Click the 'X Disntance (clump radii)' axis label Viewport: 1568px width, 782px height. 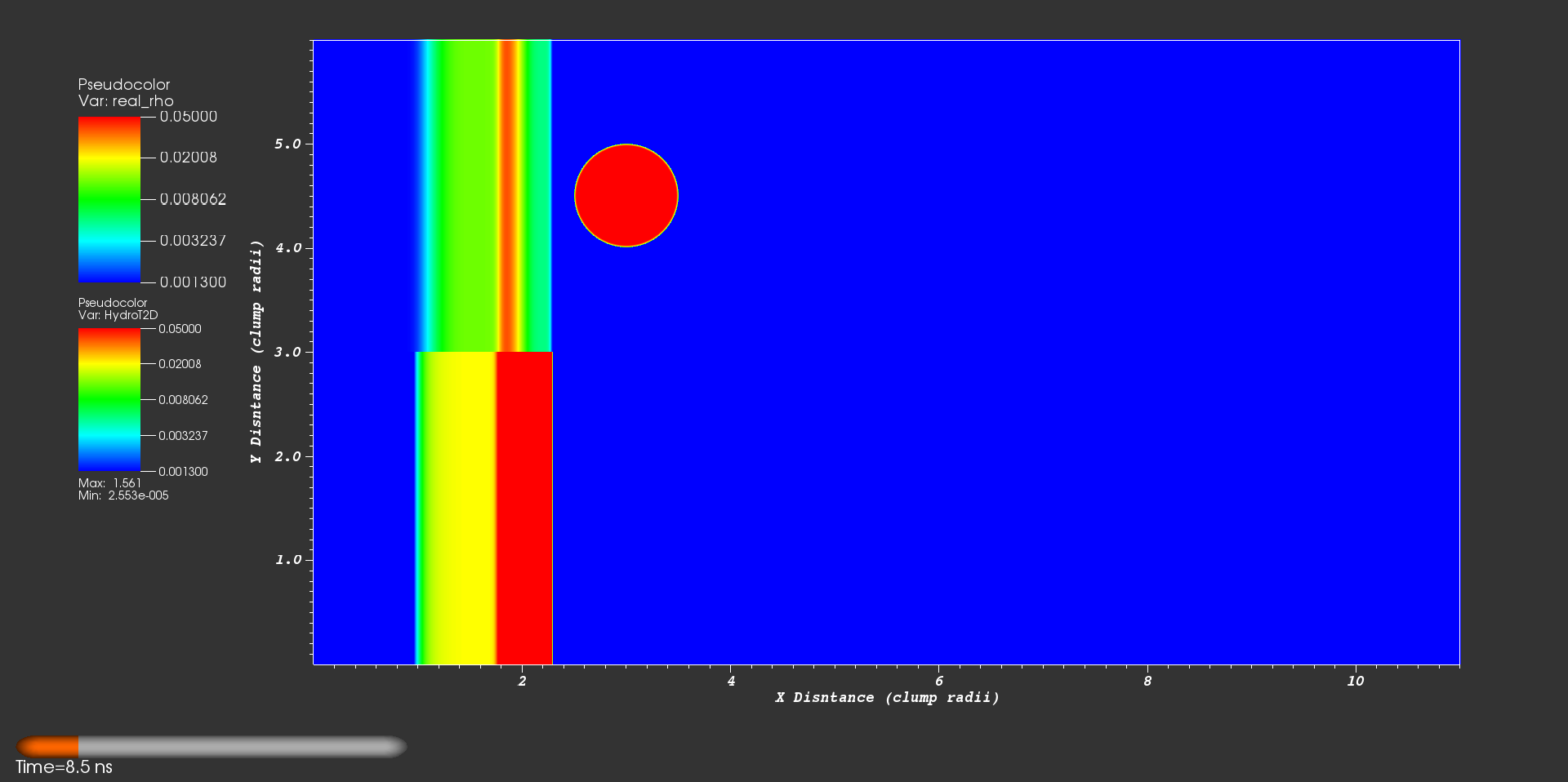click(x=888, y=697)
